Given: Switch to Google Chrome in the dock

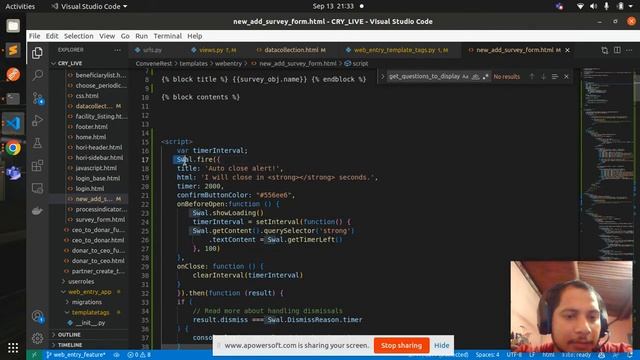Looking at the screenshot, I should tap(13, 148).
